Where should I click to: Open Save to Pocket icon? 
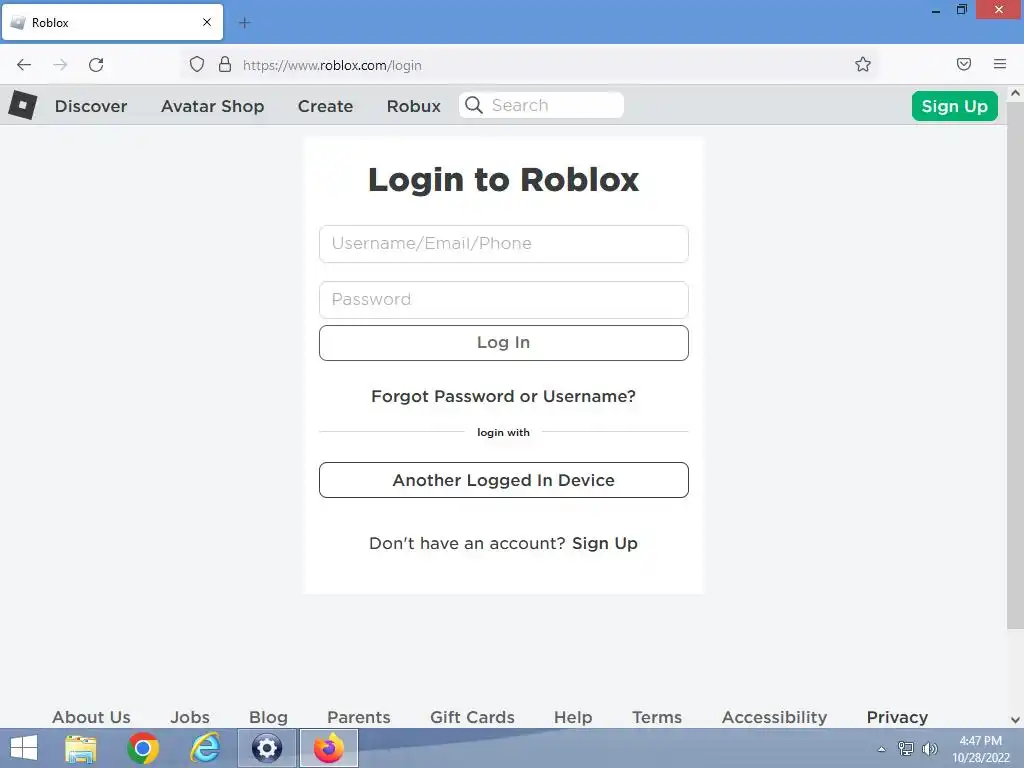coord(963,64)
